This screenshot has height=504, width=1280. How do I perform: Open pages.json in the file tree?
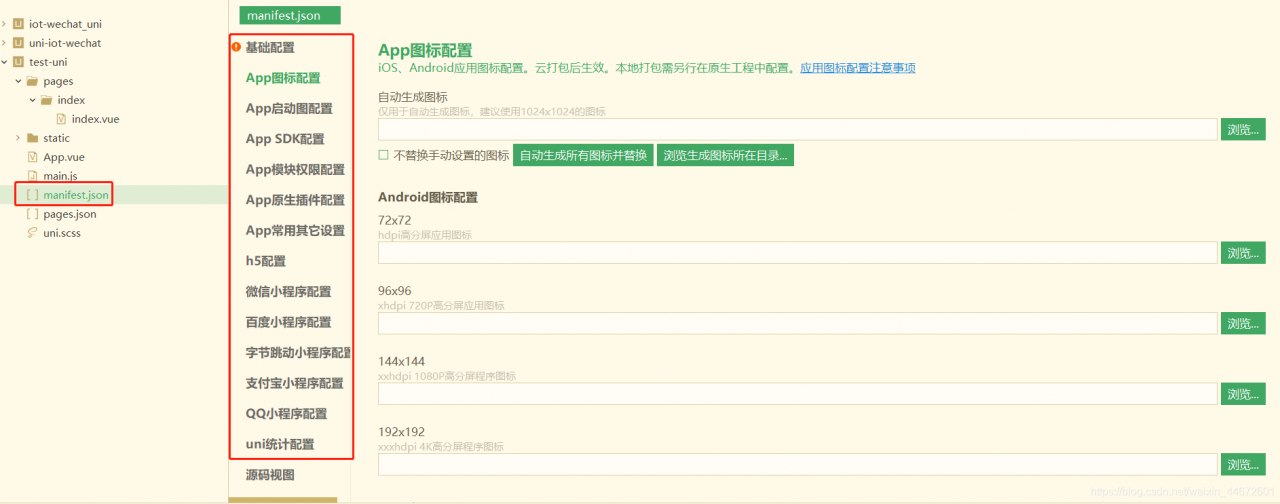pyautogui.click(x=70, y=214)
